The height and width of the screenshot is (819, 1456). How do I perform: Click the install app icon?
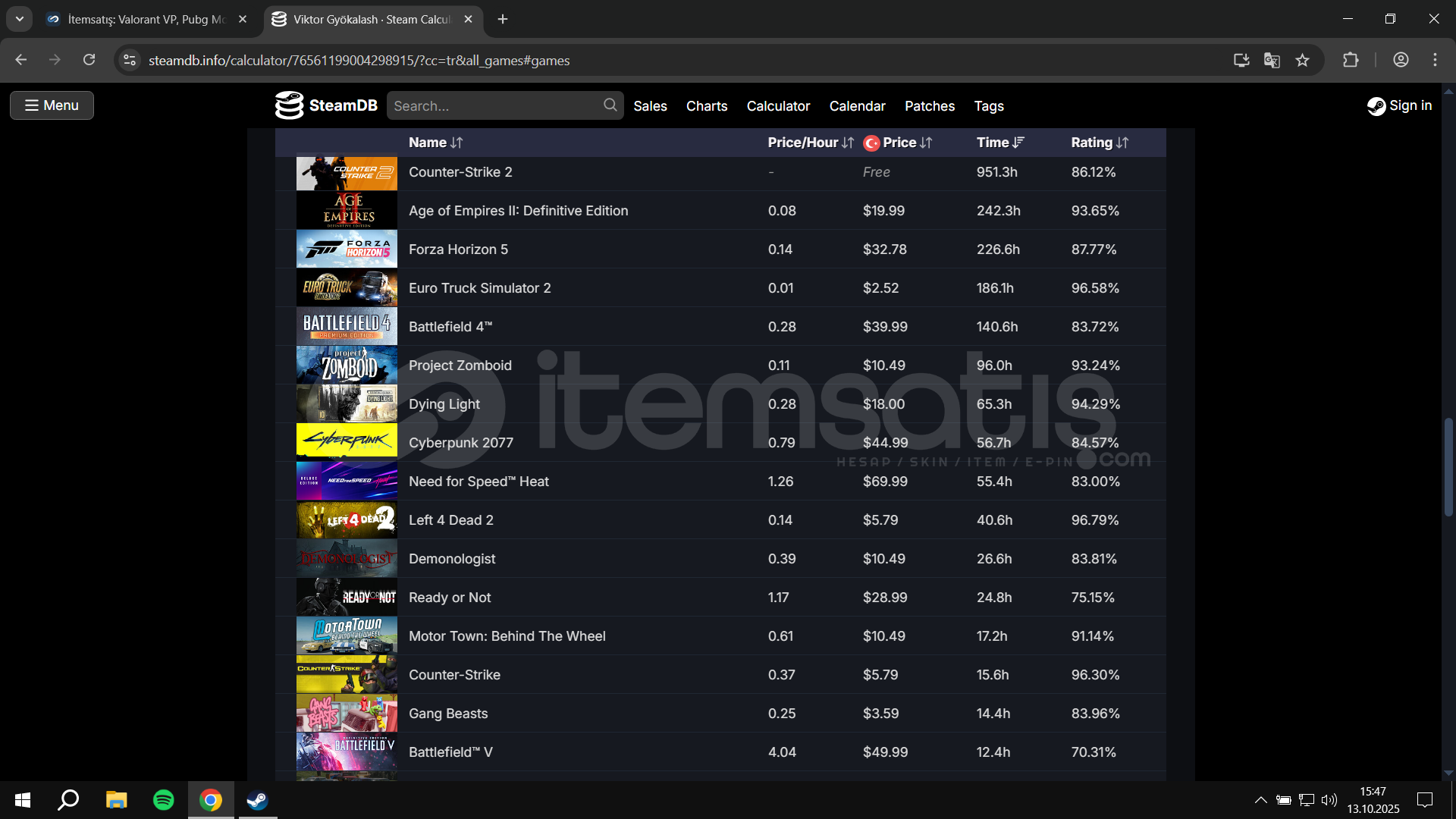click(1241, 60)
